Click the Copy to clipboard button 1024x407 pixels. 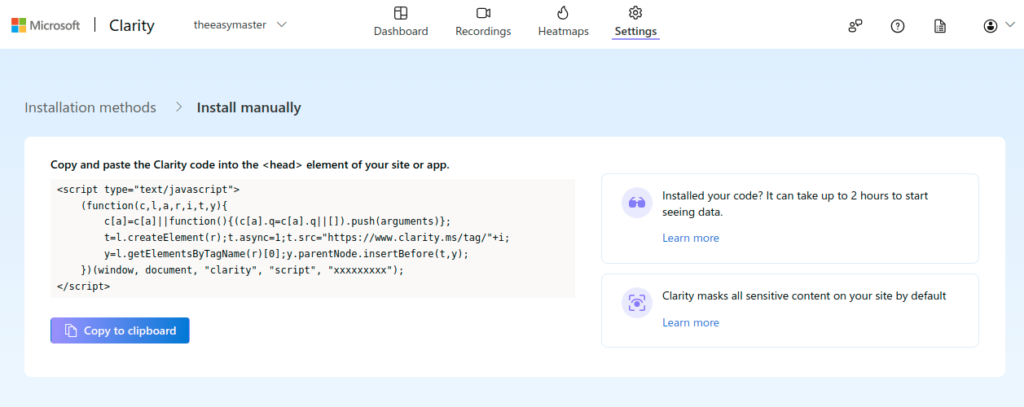(120, 331)
